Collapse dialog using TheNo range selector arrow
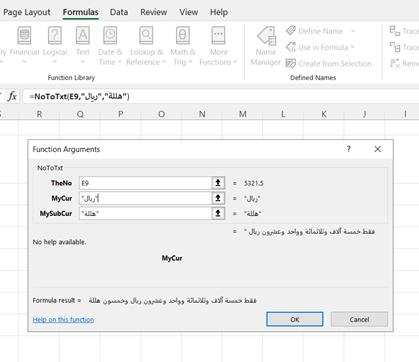 point(218,183)
